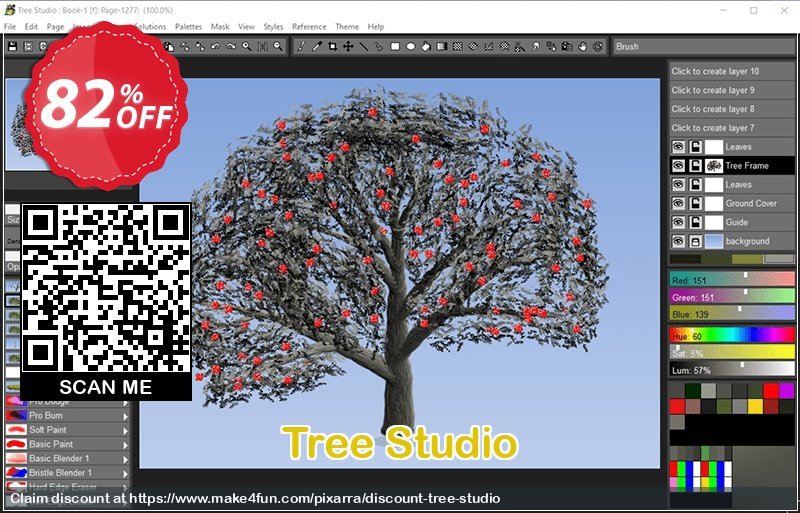
Task: Click the Bristle Blender 1 preset icon
Action: coord(16,473)
